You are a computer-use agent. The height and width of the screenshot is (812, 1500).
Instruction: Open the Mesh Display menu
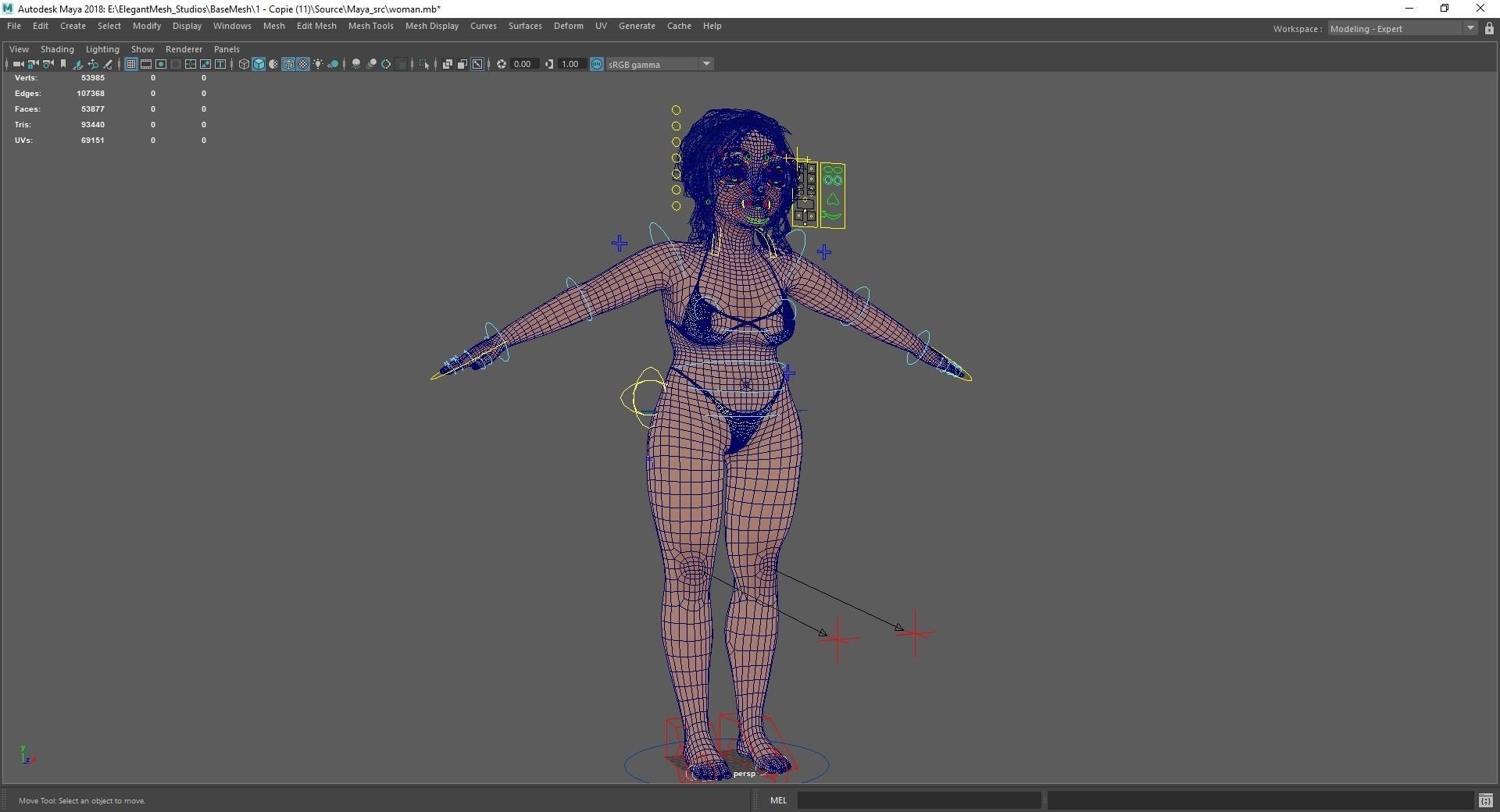(431, 26)
